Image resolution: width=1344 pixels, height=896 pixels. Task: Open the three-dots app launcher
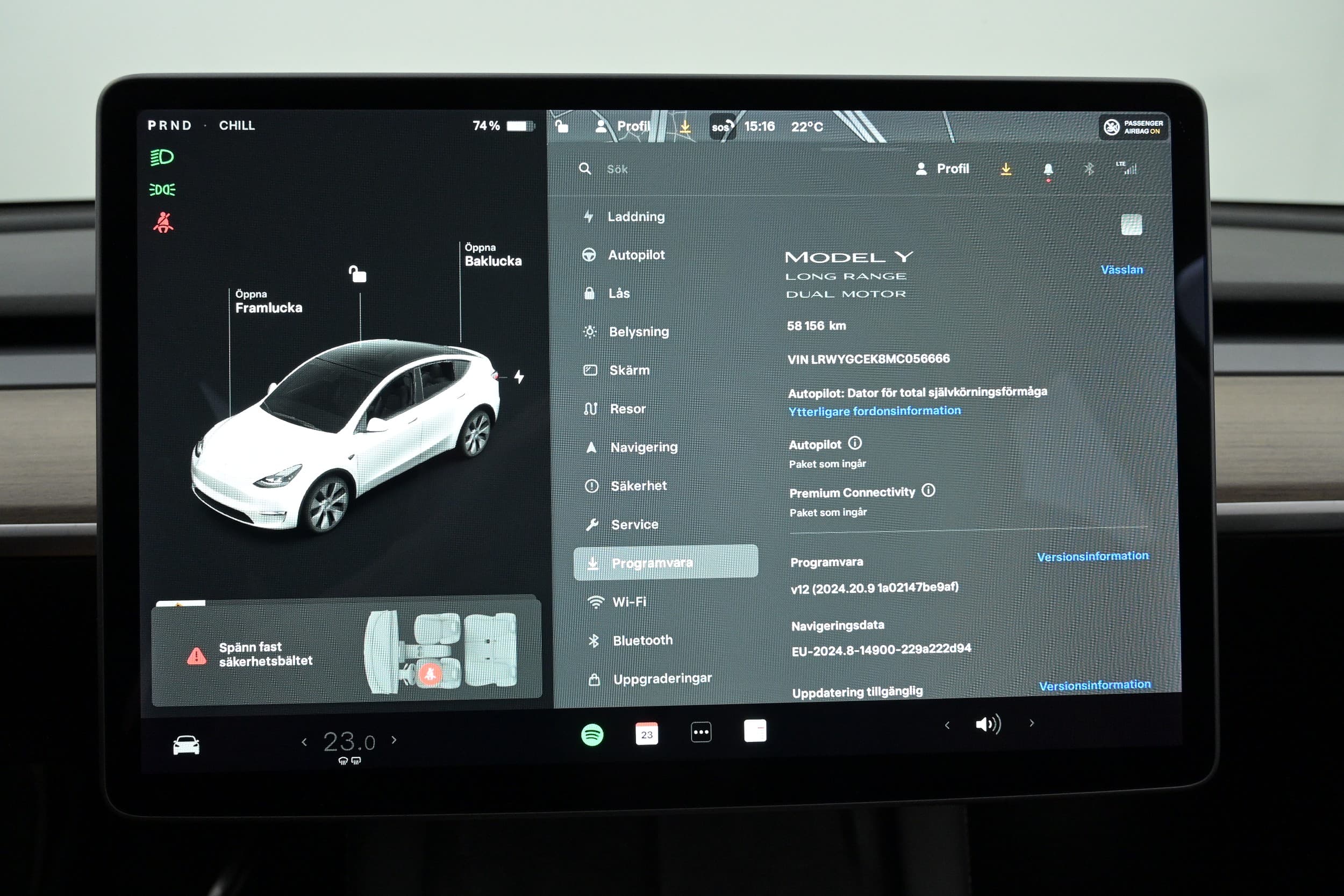(x=701, y=732)
